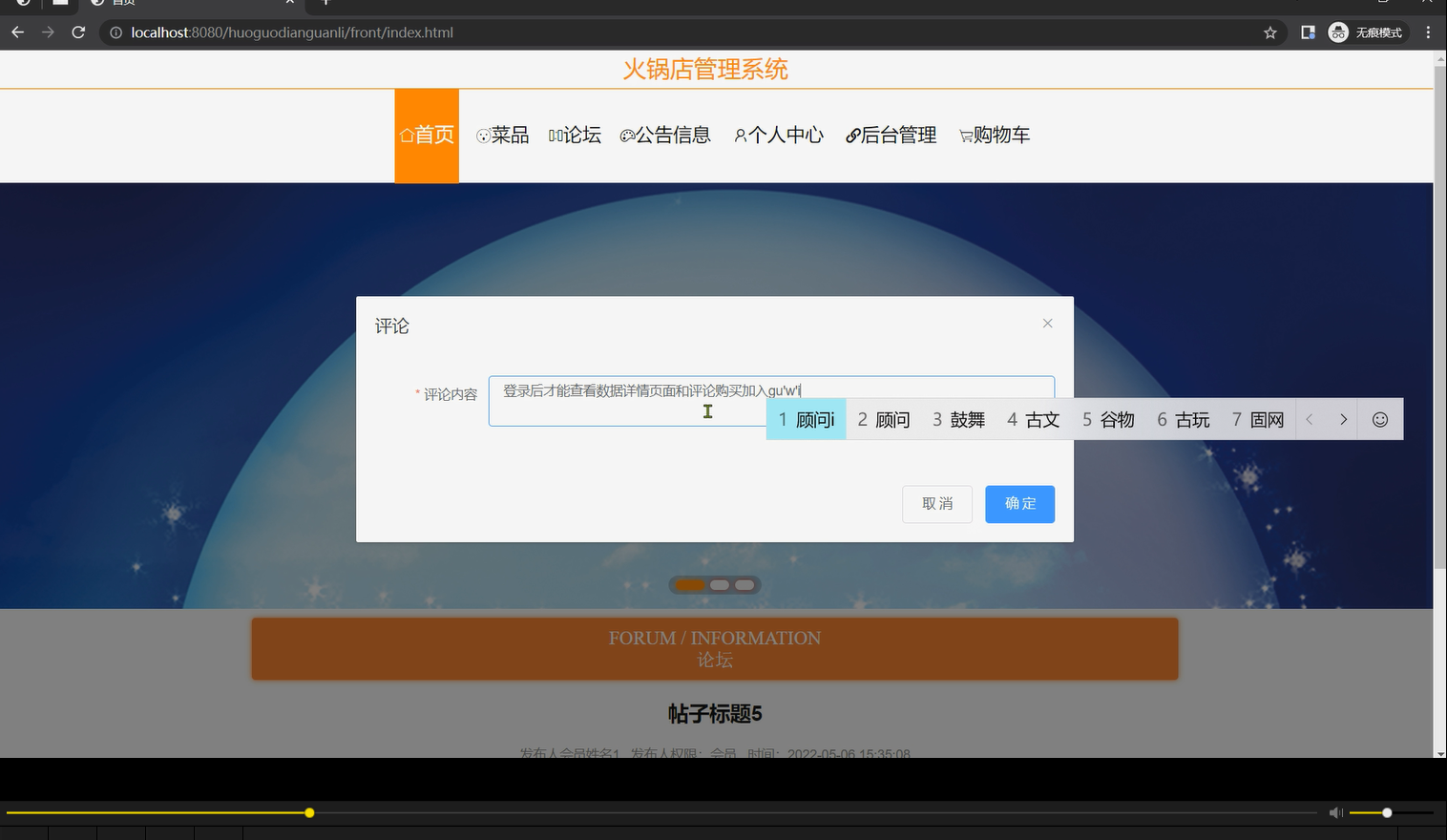Image resolution: width=1447 pixels, height=840 pixels.
Task: Open the post titled 帖子标题5
Action: 714,713
